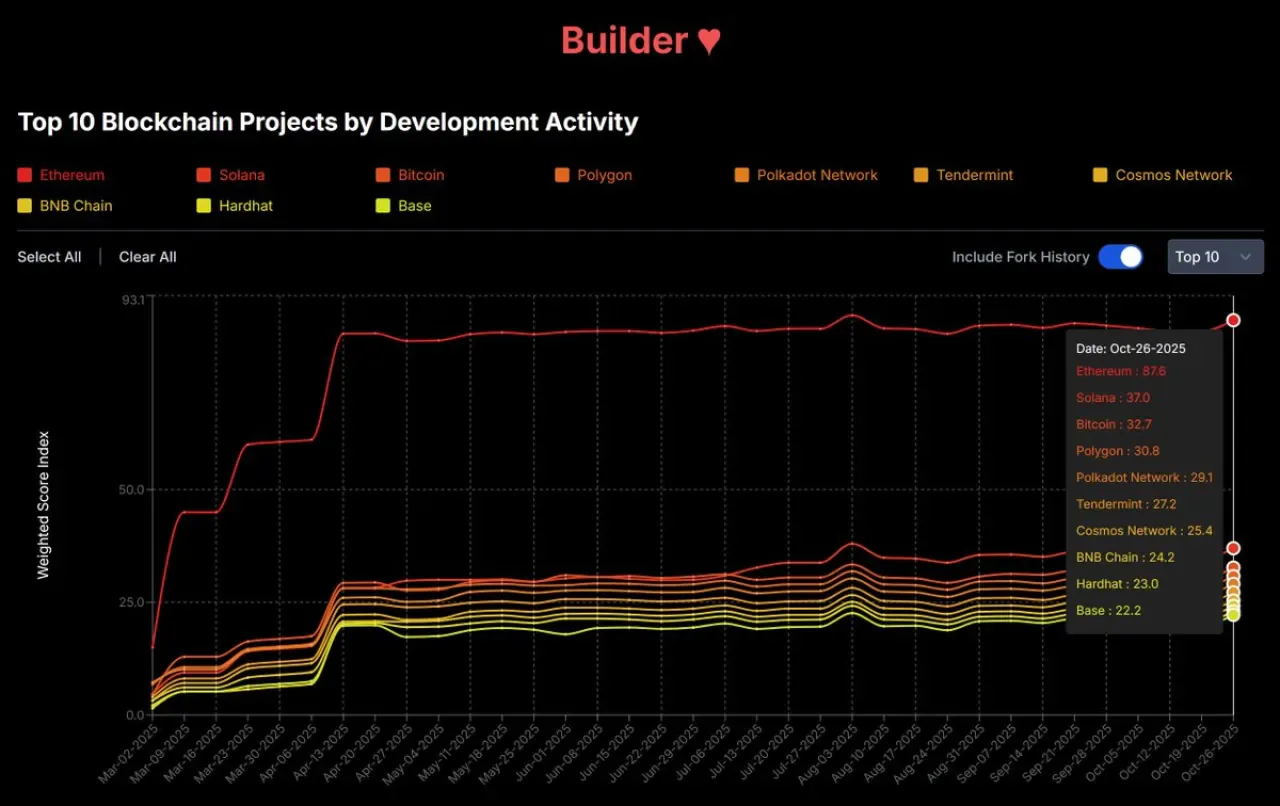Click 'Hardhat : 23.0' tooltip row
The image size is (1280, 806).
(1117, 584)
